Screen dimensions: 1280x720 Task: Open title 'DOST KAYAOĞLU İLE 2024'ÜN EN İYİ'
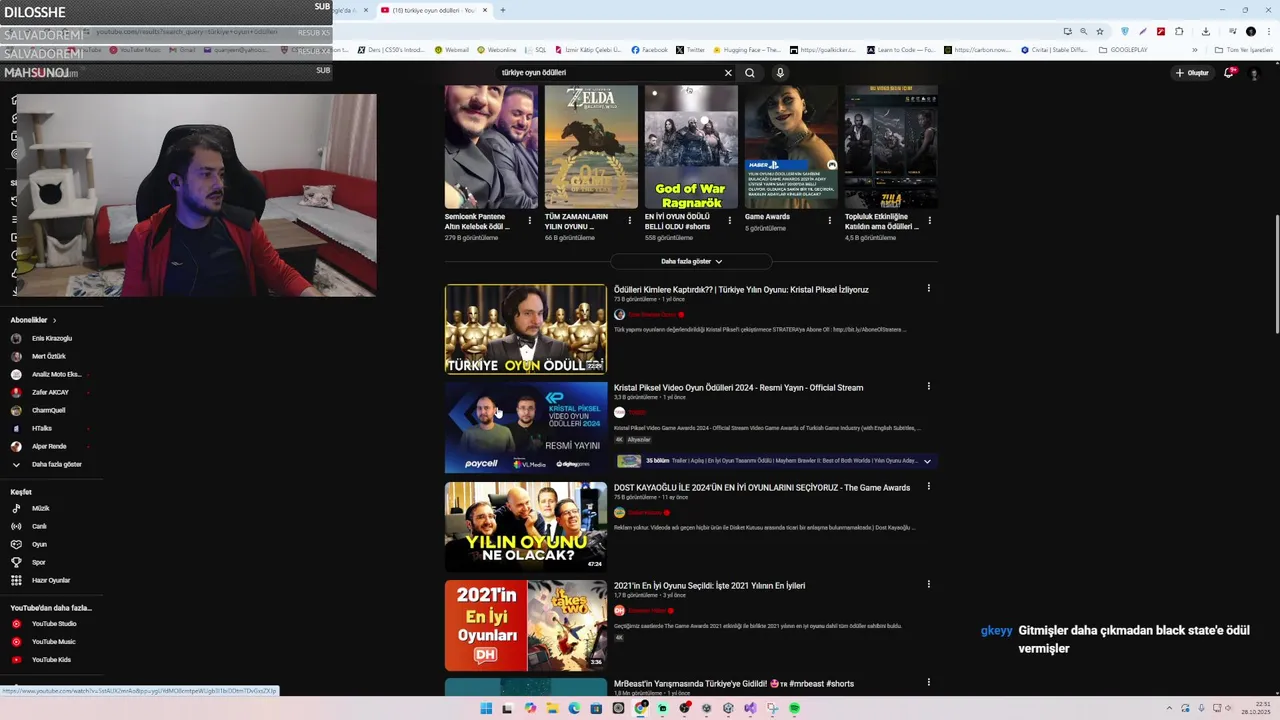pyautogui.click(x=762, y=488)
